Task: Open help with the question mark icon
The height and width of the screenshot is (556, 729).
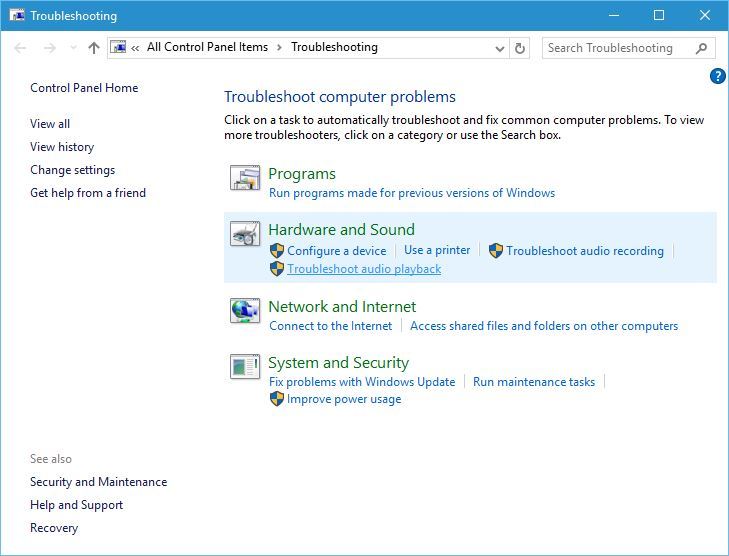Action: pyautogui.click(x=717, y=76)
